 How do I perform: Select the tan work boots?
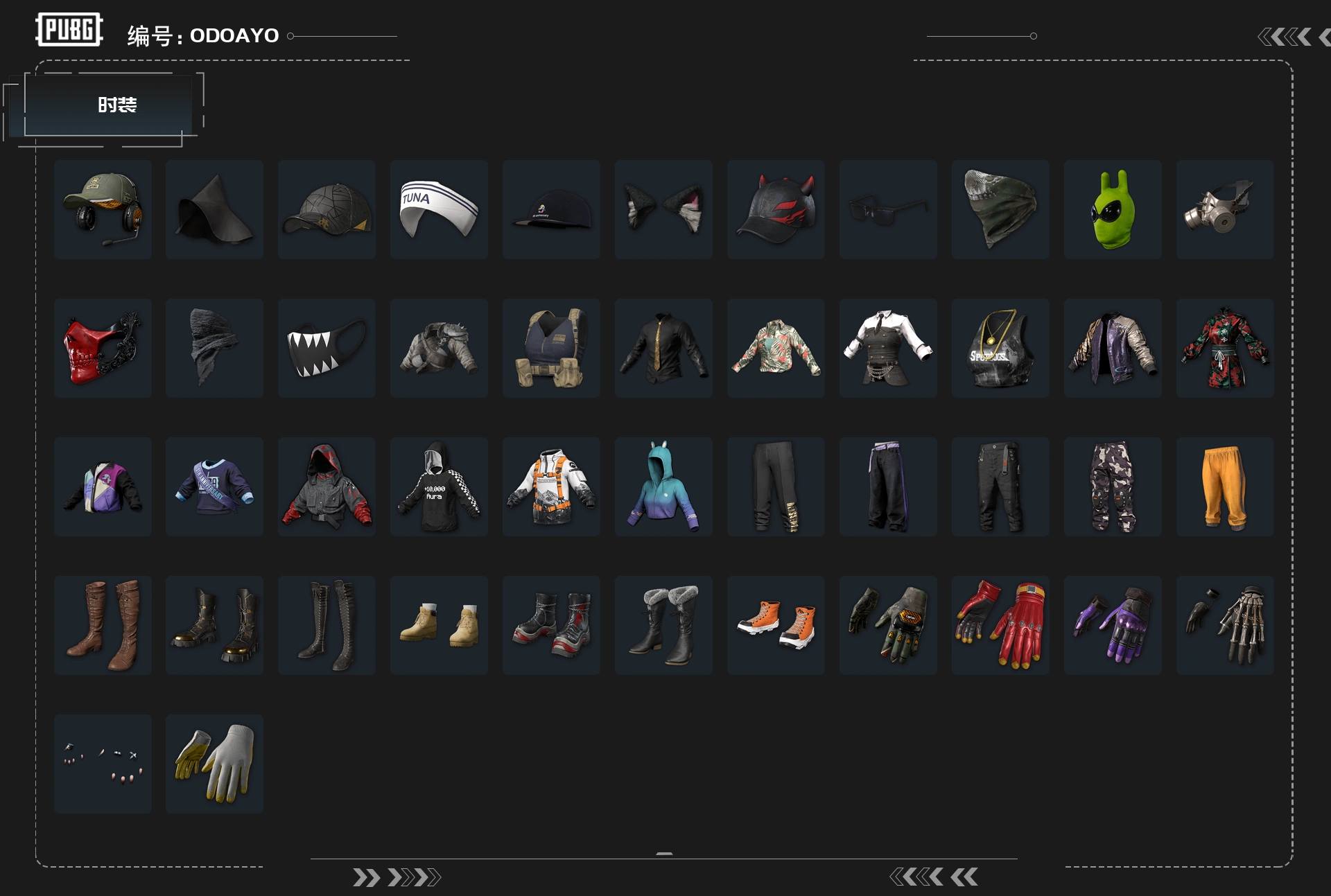click(x=440, y=625)
